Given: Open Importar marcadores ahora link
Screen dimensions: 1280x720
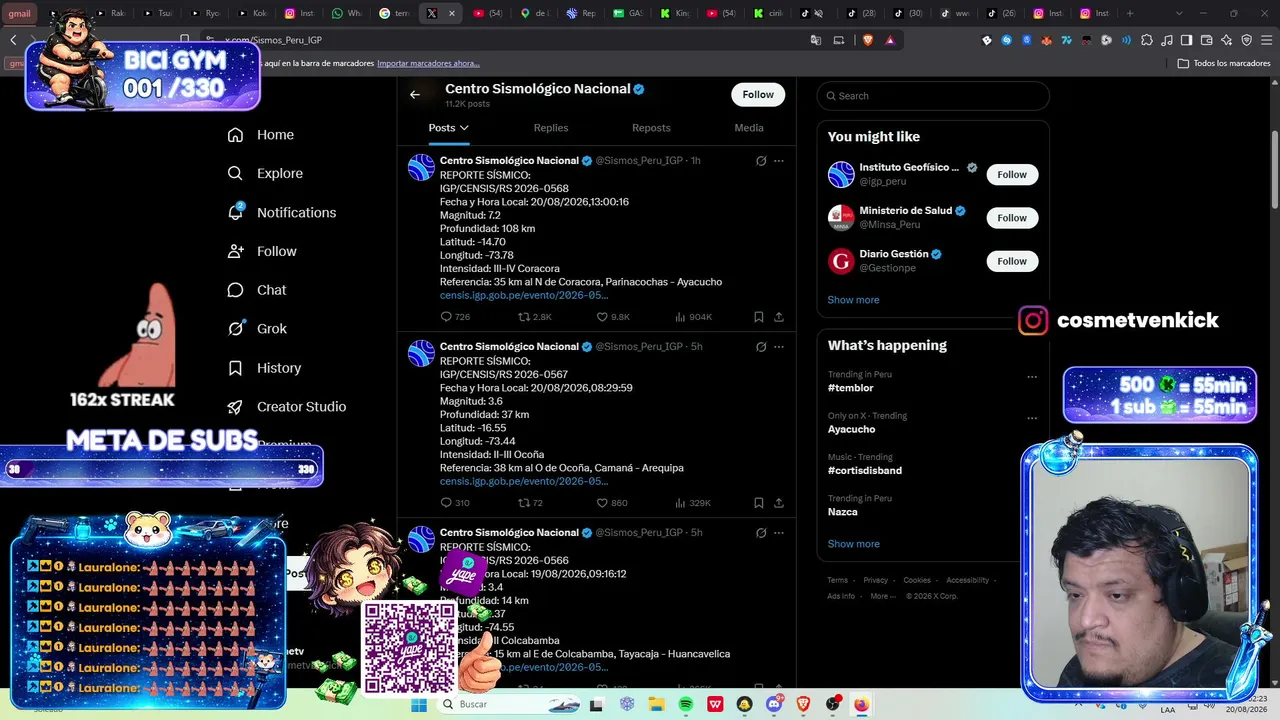Looking at the screenshot, I should [428, 63].
